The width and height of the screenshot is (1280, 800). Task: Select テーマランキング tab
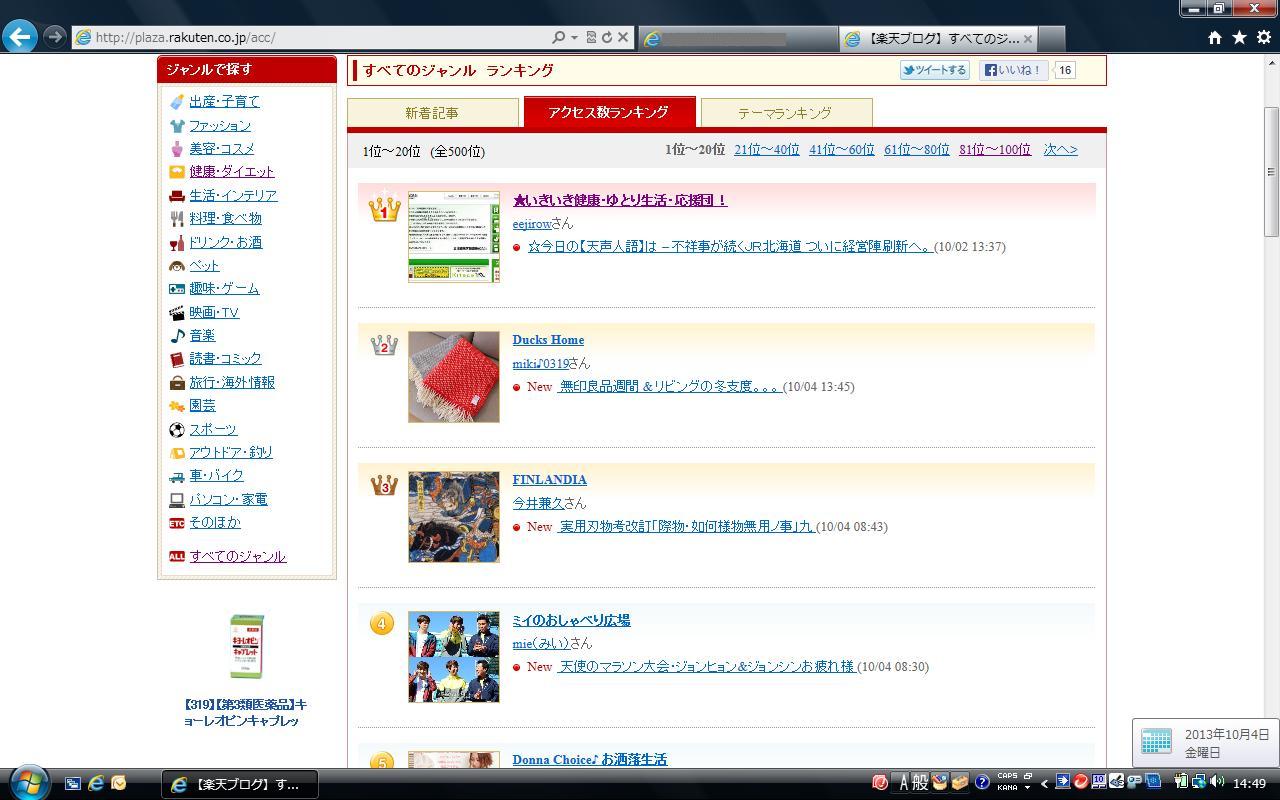(x=785, y=113)
